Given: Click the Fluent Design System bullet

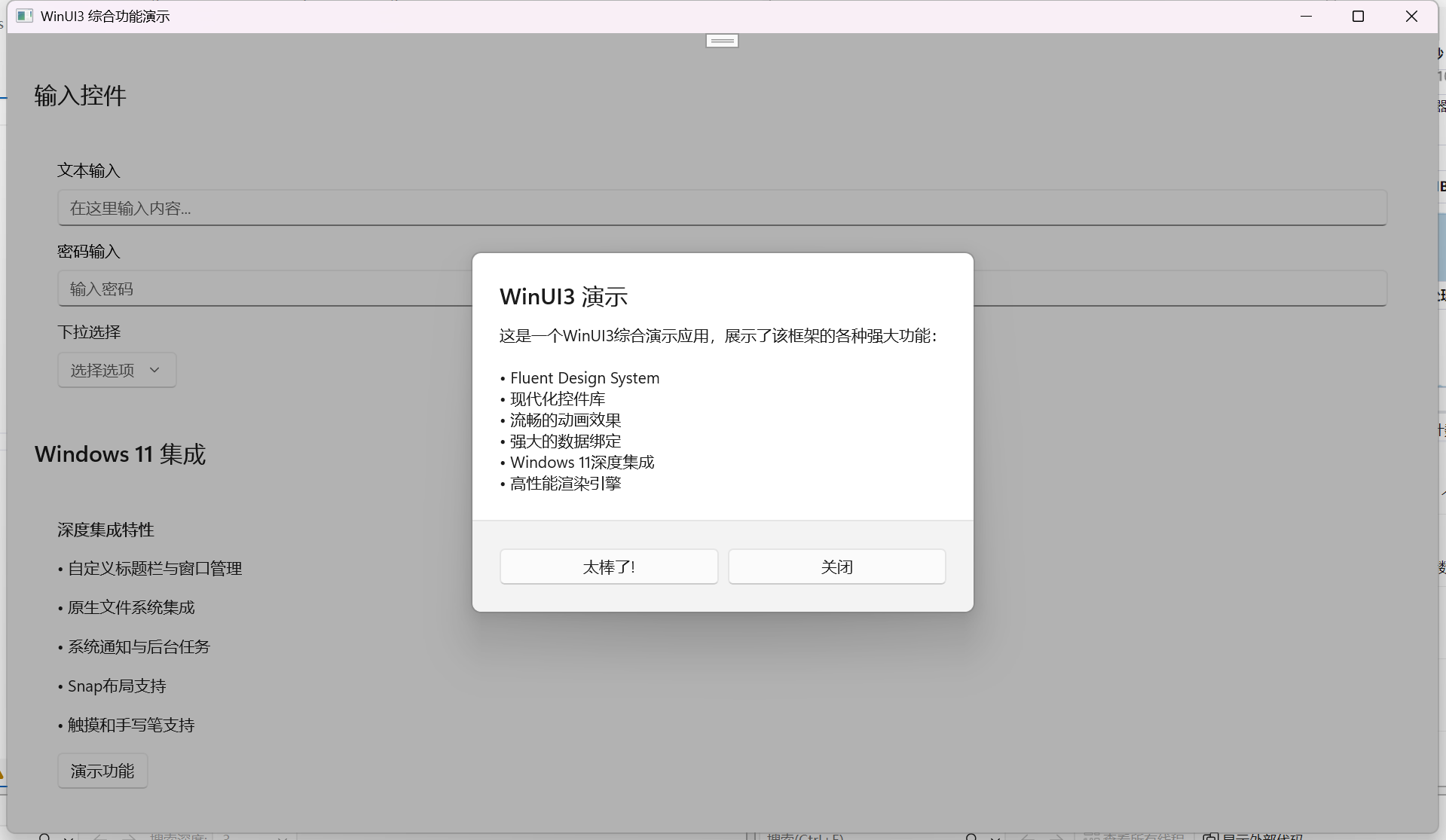Looking at the screenshot, I should tap(579, 378).
